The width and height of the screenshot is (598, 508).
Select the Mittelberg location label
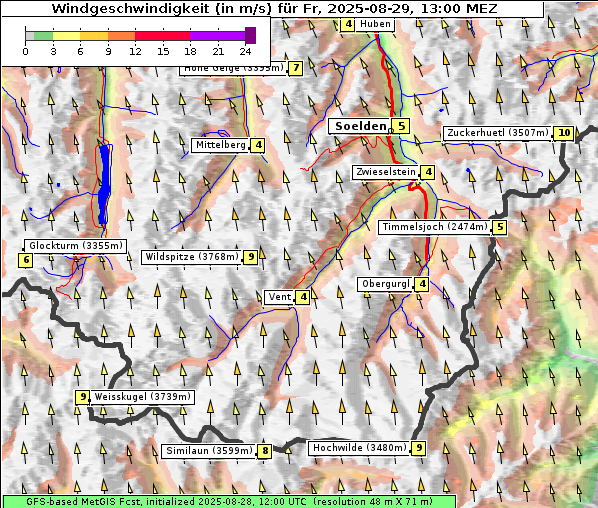click(220, 145)
